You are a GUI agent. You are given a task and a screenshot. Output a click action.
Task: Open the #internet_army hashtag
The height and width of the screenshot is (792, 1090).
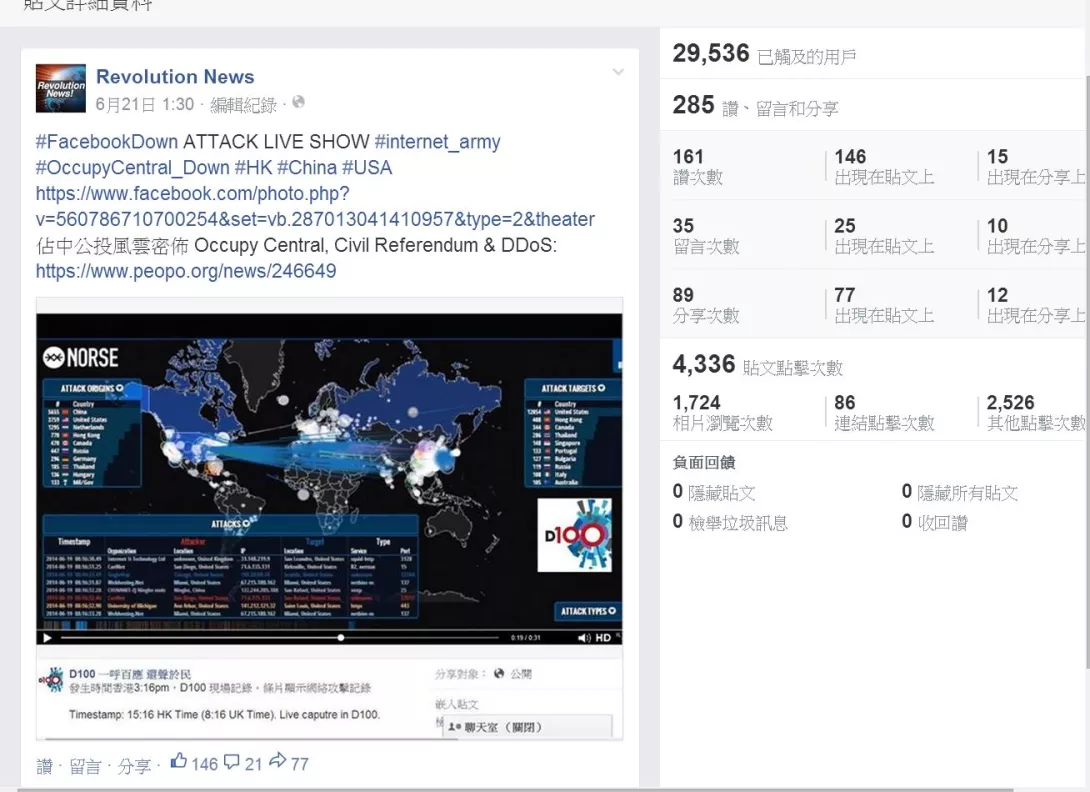[437, 142]
